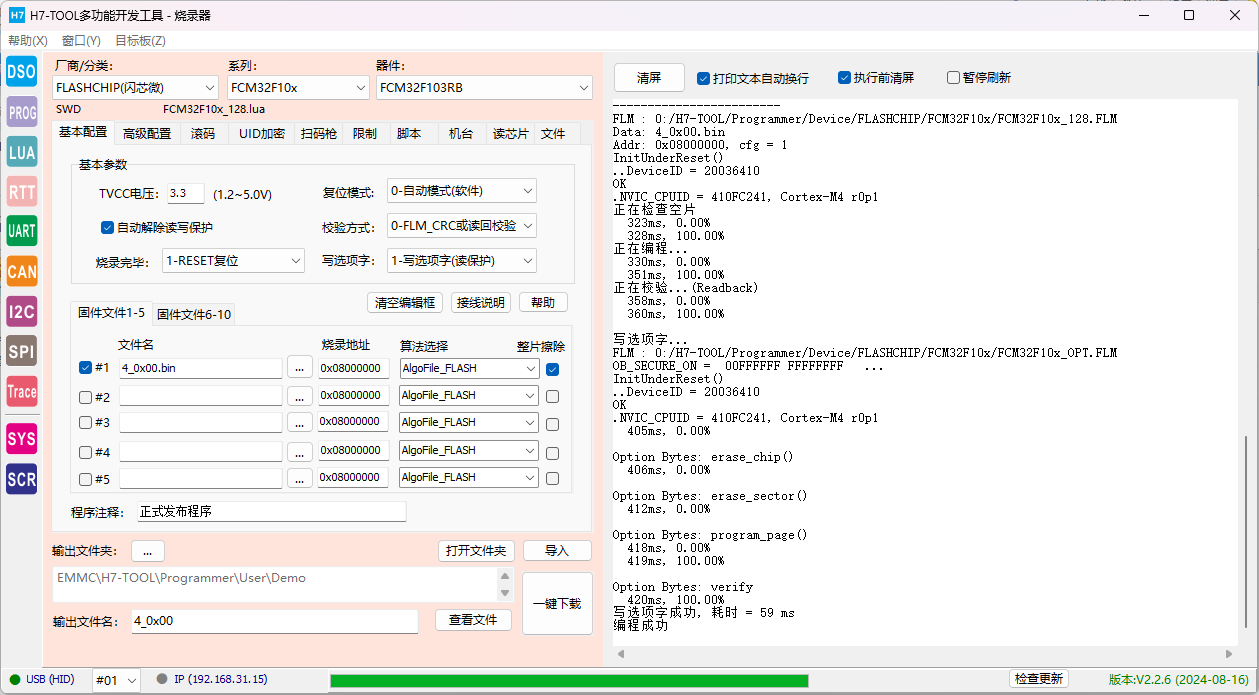Open the Trace tool icon
The image size is (1259, 695).
pyautogui.click(x=22, y=391)
